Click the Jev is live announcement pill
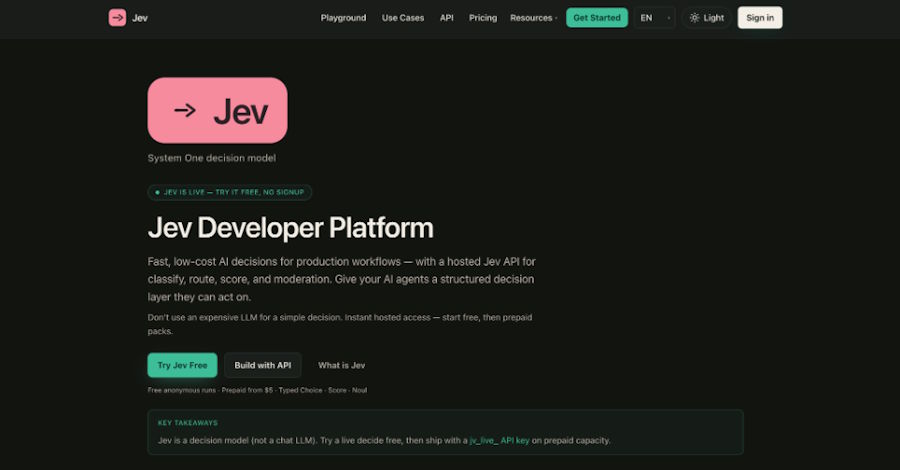The height and width of the screenshot is (470, 900). tap(230, 192)
